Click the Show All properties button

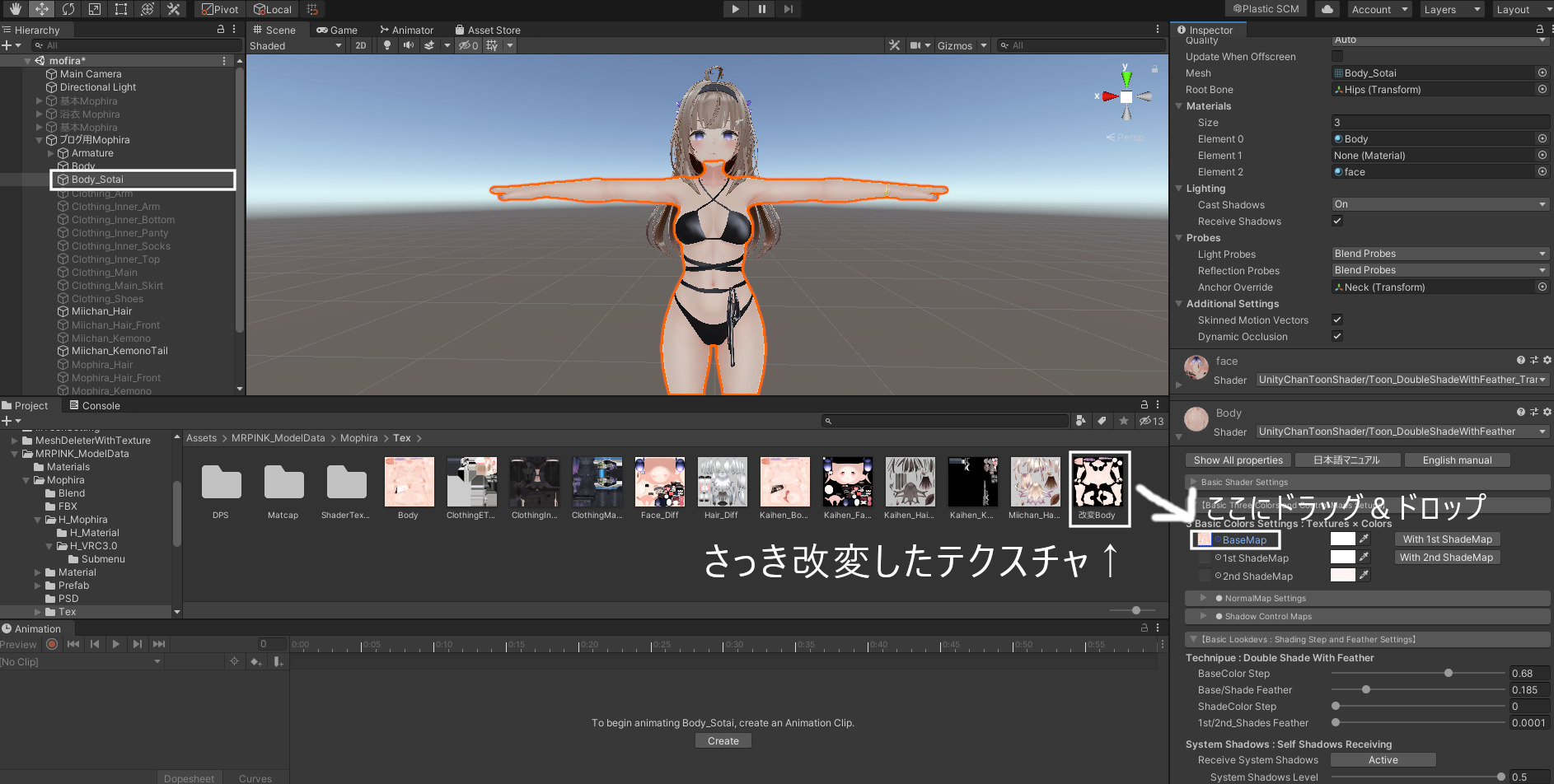tap(1238, 460)
